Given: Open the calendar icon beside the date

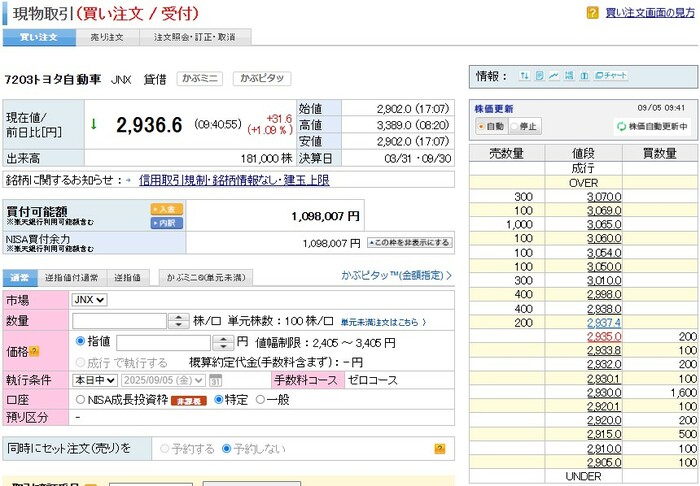Looking at the screenshot, I should point(216,381).
